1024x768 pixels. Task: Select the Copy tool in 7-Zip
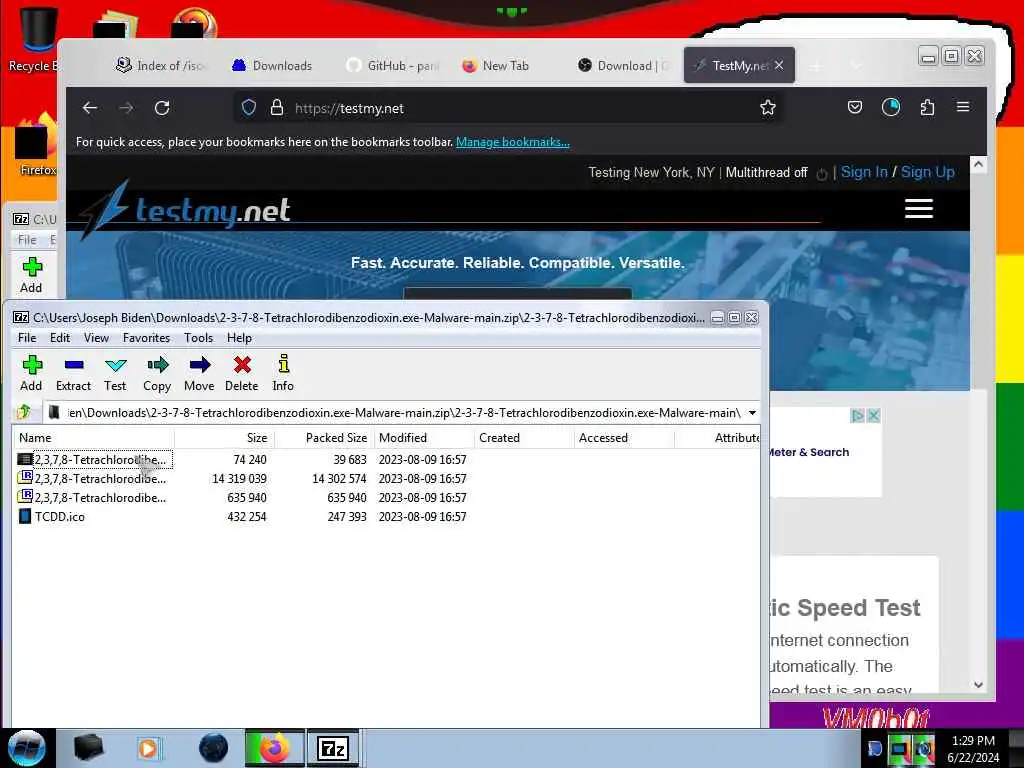tap(157, 373)
